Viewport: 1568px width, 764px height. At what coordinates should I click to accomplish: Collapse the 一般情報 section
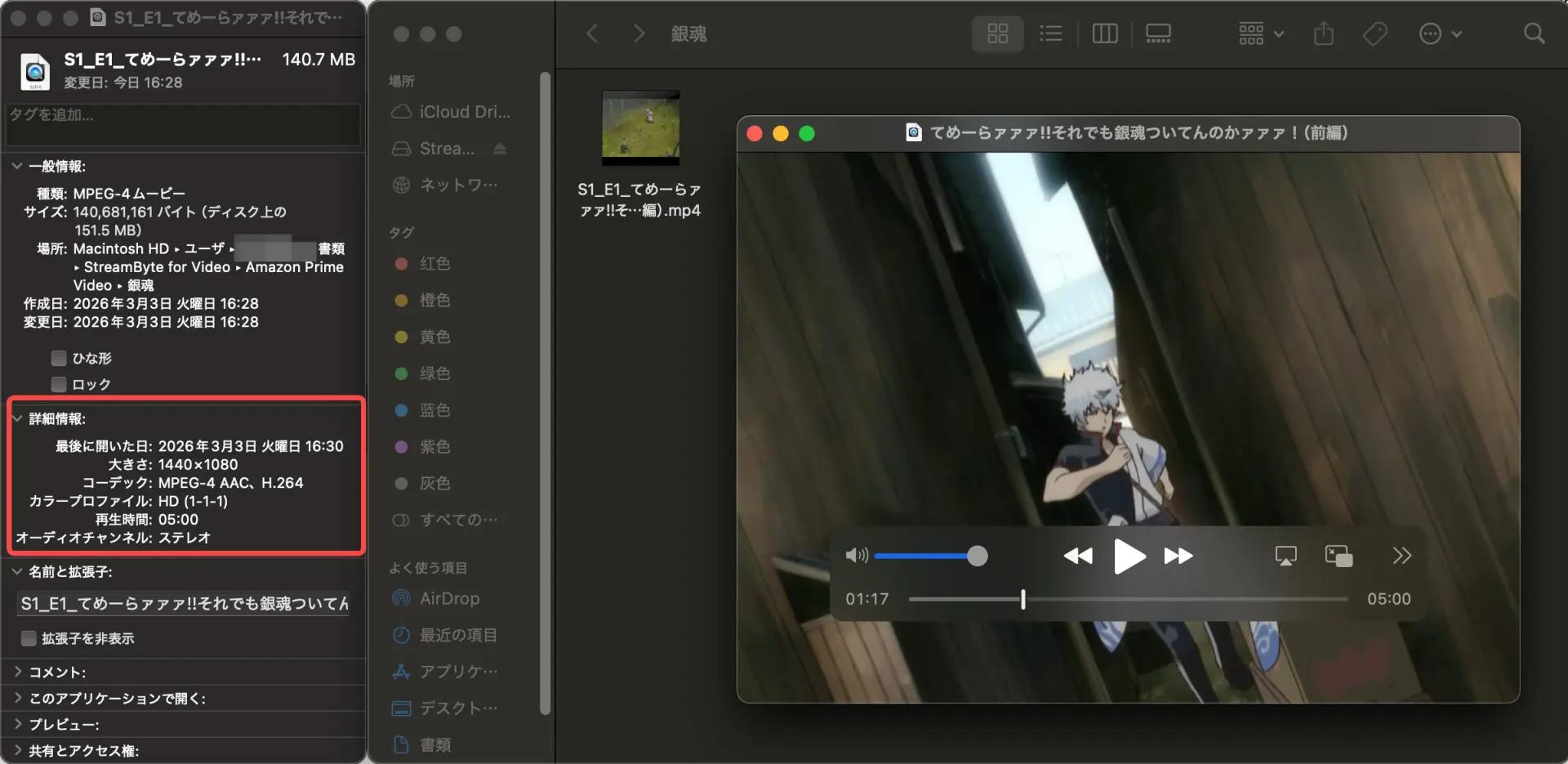pos(17,166)
